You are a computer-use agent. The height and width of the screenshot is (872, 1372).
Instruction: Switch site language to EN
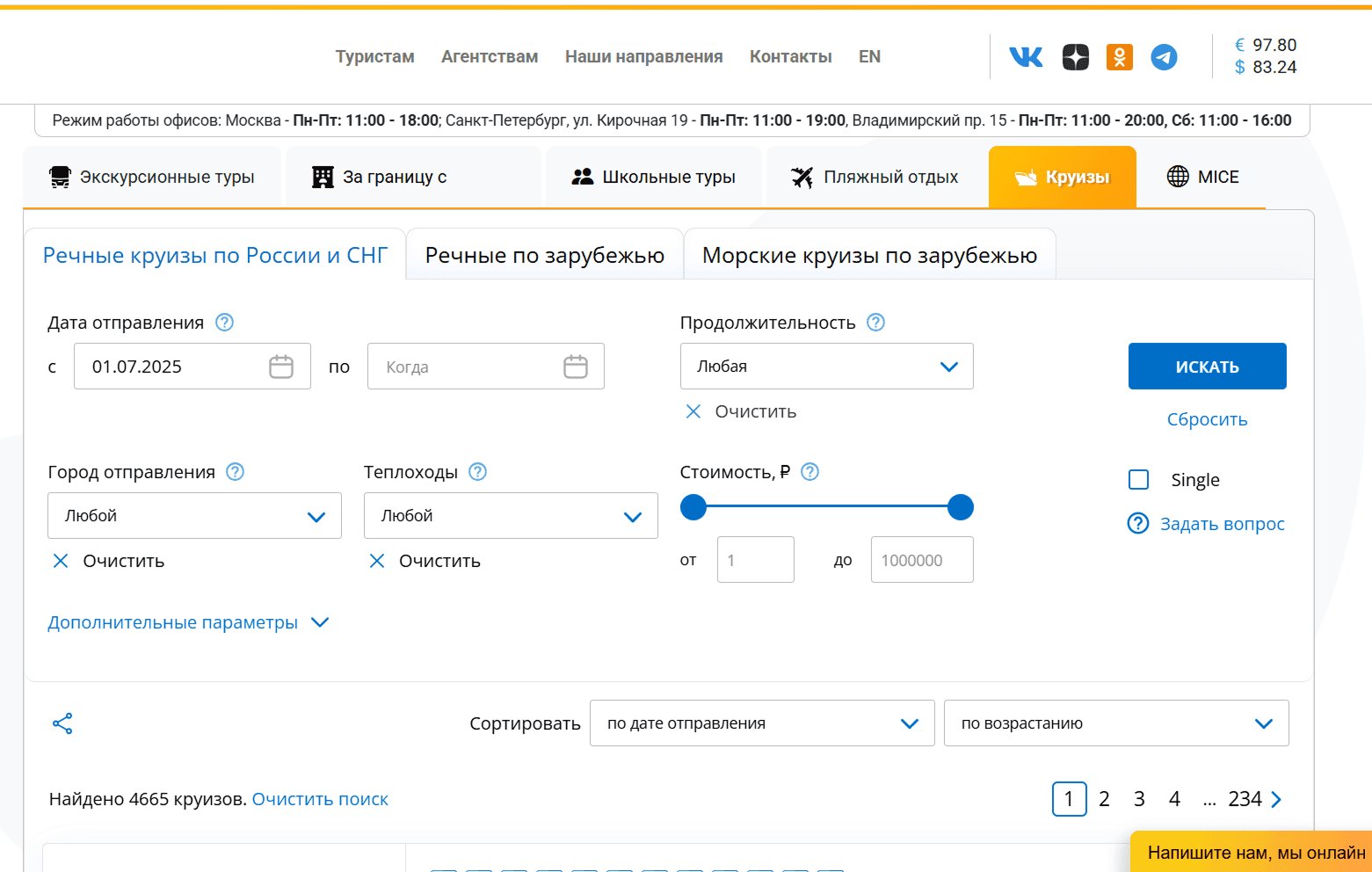(x=869, y=56)
